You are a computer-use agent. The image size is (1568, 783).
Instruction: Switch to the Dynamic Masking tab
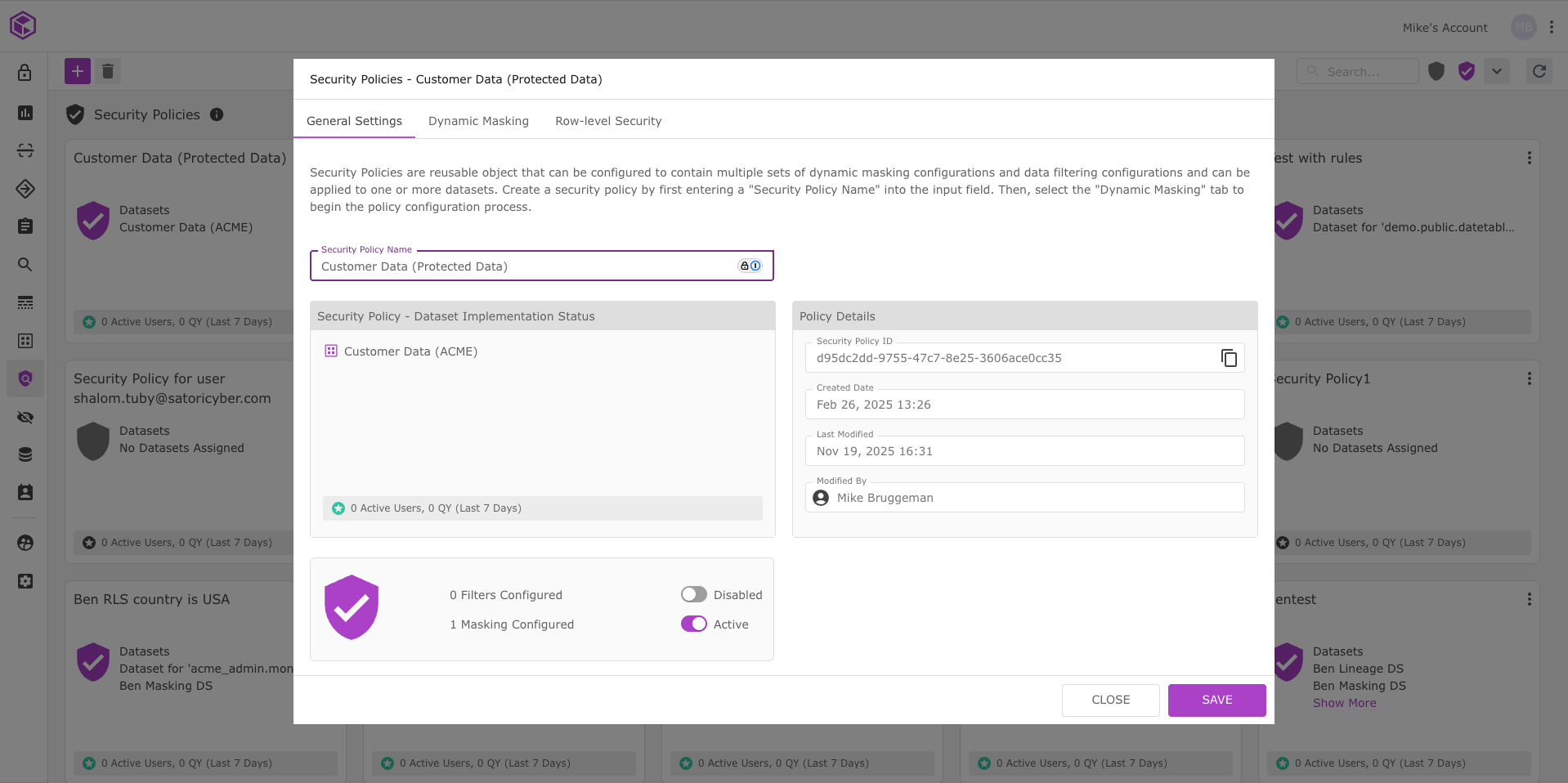pyautogui.click(x=478, y=121)
